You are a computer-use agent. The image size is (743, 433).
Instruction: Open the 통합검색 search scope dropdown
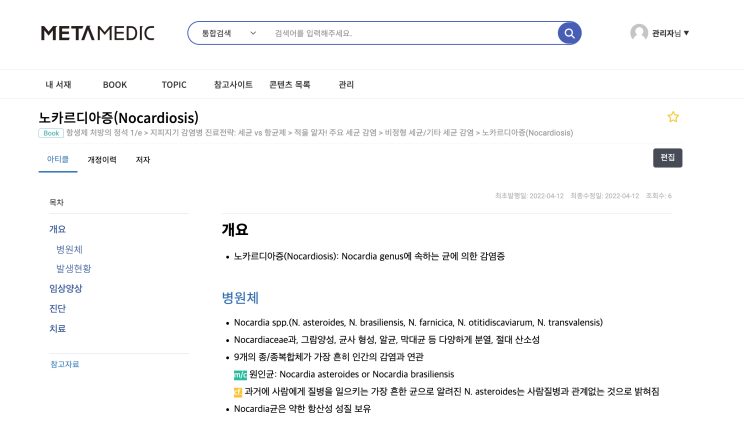tap(229, 33)
